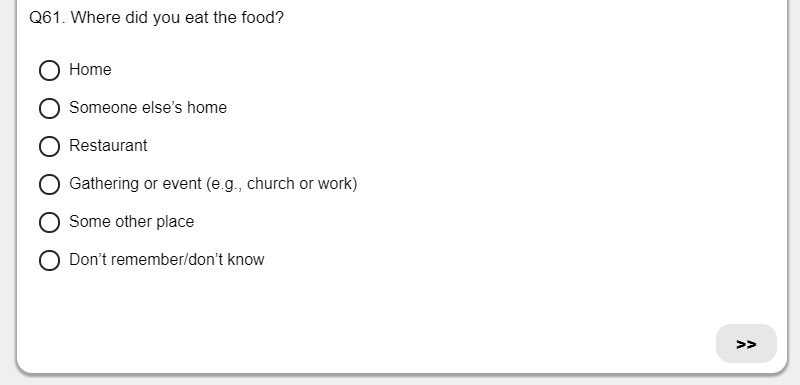The height and width of the screenshot is (385, 800).
Task: Choose the Someone else's home radio circle
Action: [49, 108]
